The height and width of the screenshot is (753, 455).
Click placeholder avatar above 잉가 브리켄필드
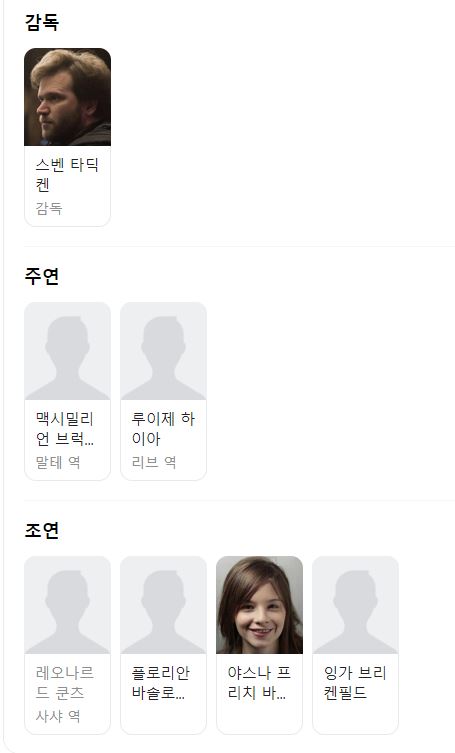coord(356,605)
